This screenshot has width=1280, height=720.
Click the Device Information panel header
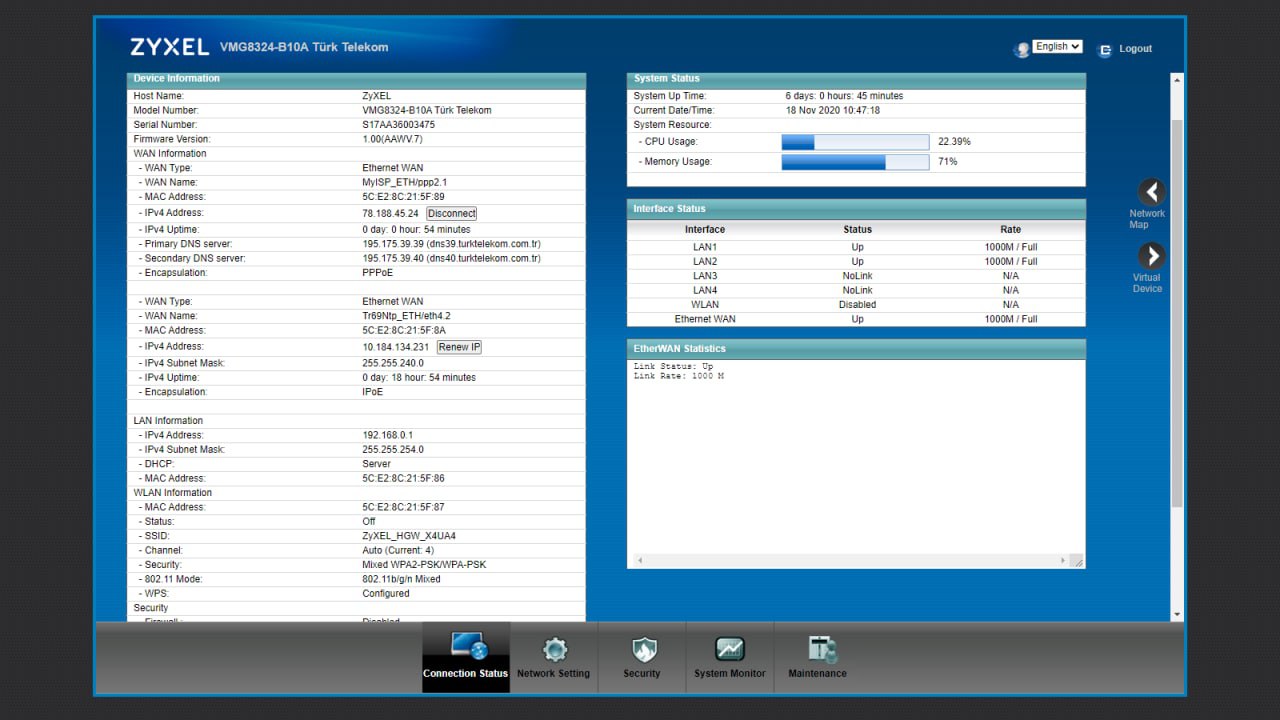tap(356, 79)
